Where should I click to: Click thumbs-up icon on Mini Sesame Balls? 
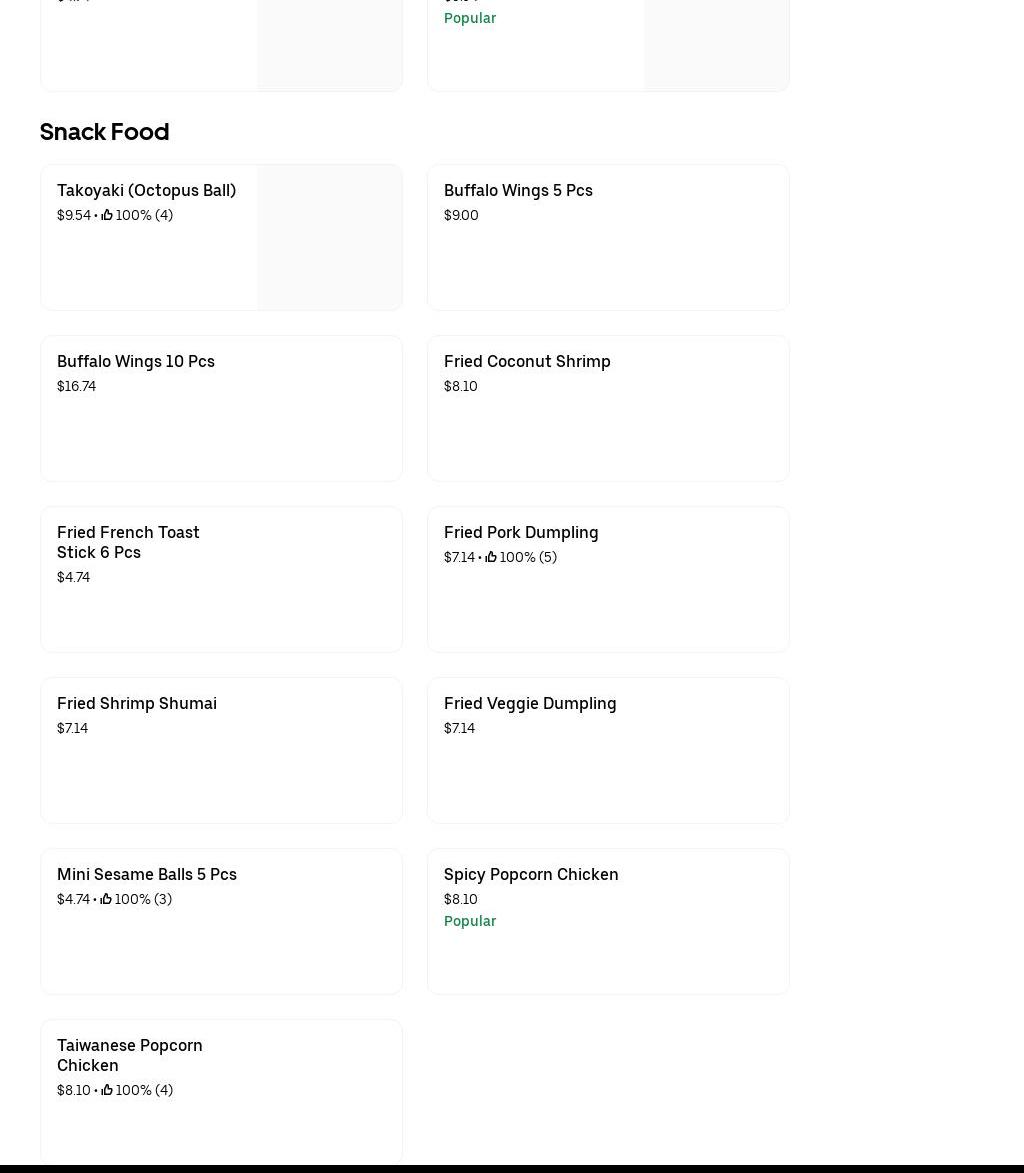tap(106, 899)
